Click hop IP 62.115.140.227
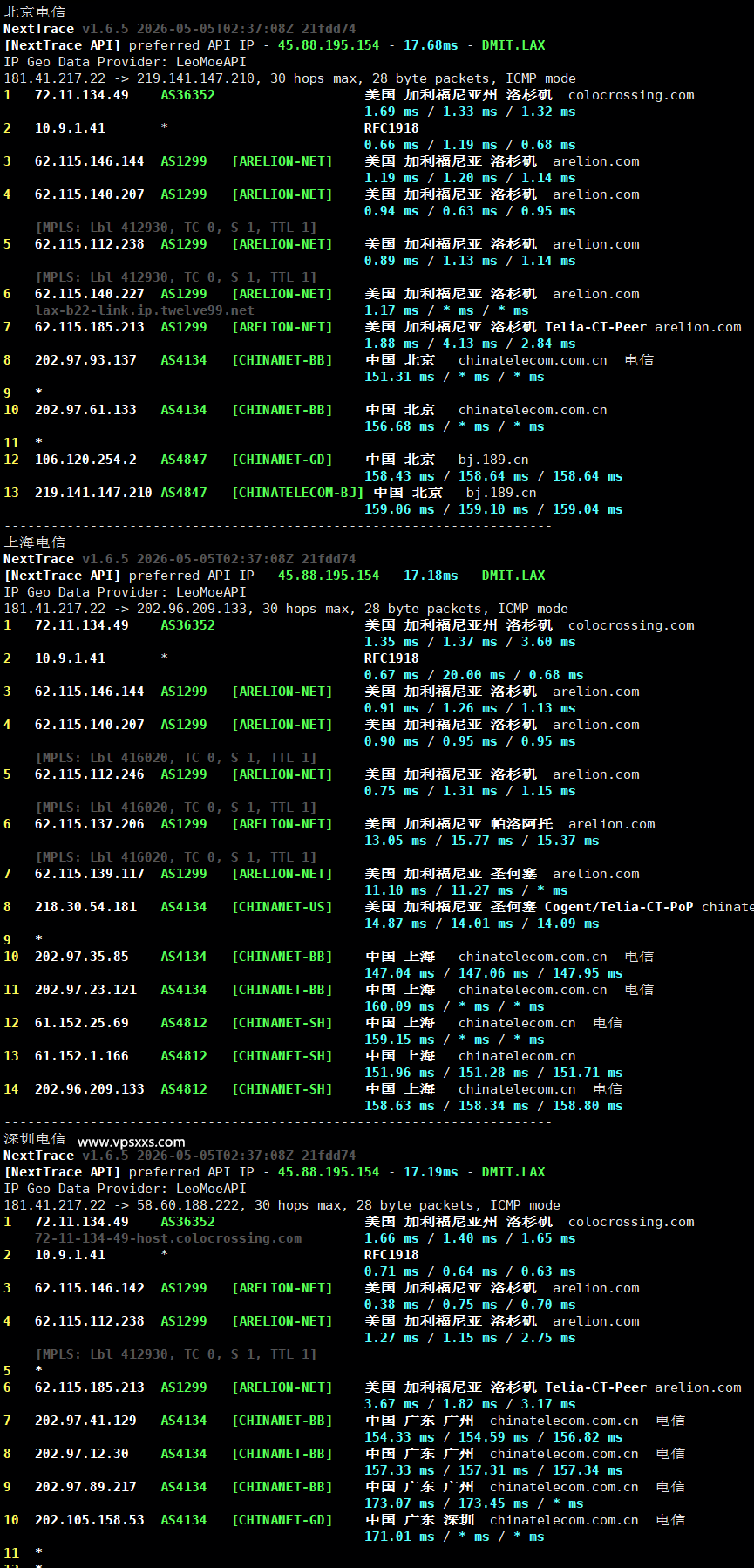This screenshot has width=754, height=1568. [x=90, y=294]
